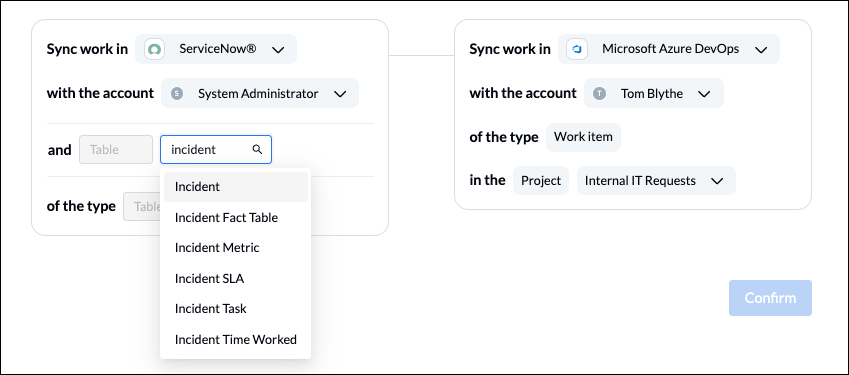849x375 pixels.
Task: Open the Internal IT Requests project dropdown
Action: (656, 180)
